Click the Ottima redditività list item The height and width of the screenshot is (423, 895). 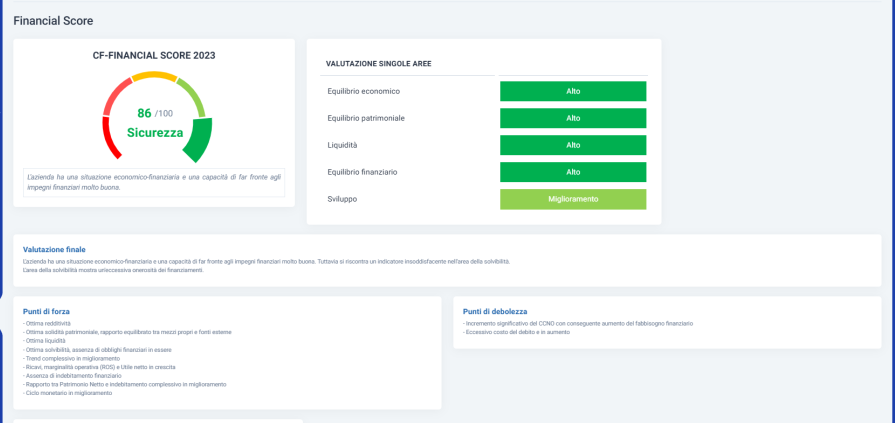pos(47,324)
